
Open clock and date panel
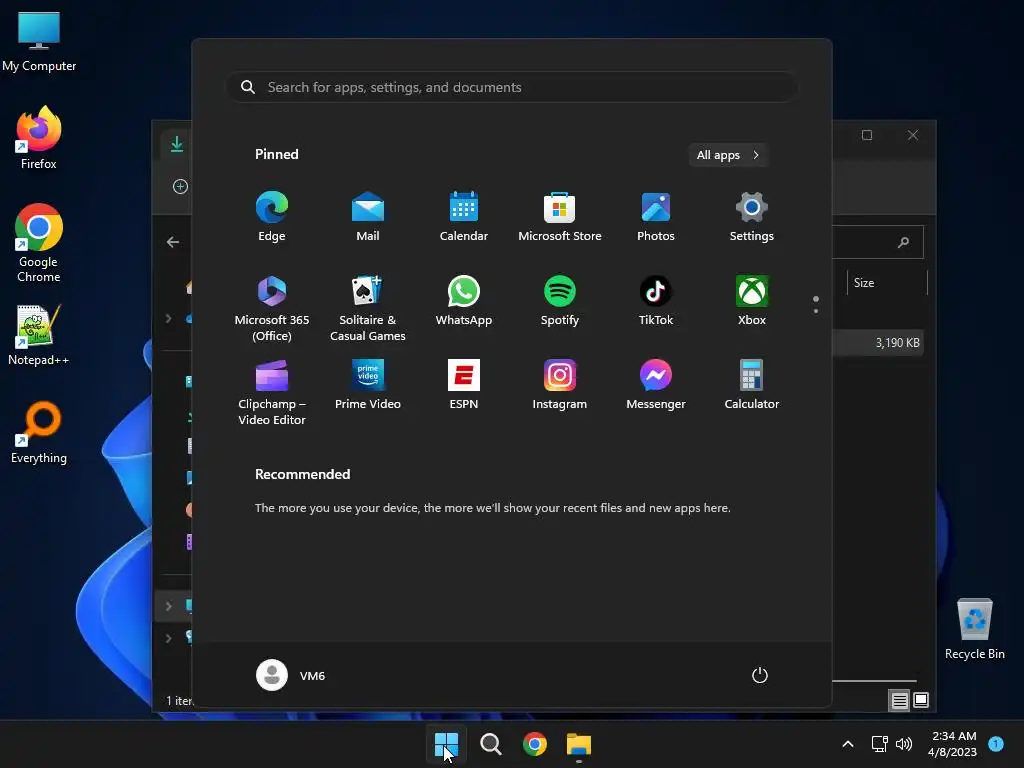click(952, 744)
